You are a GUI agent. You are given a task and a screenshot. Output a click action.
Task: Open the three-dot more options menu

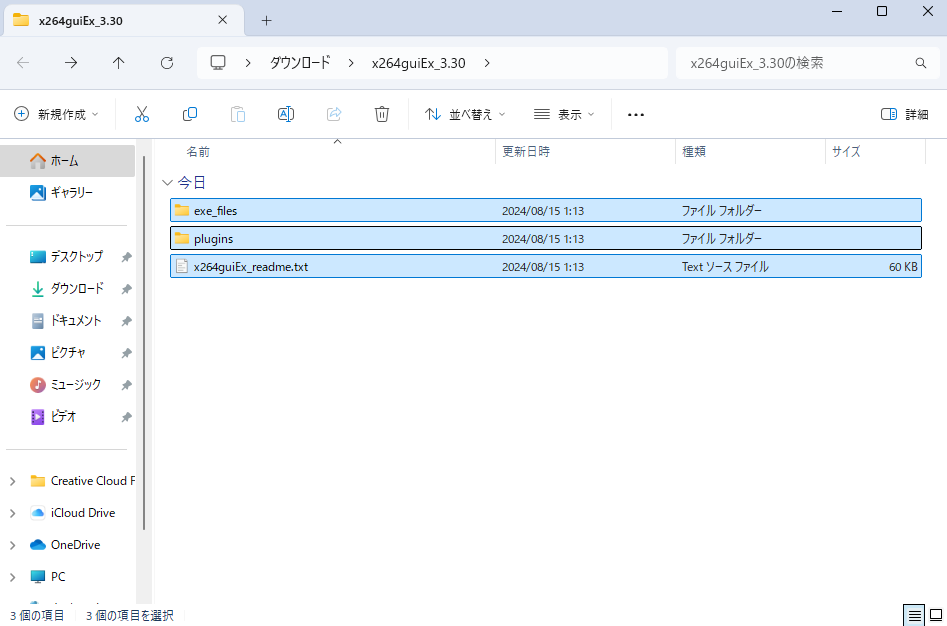coord(635,115)
